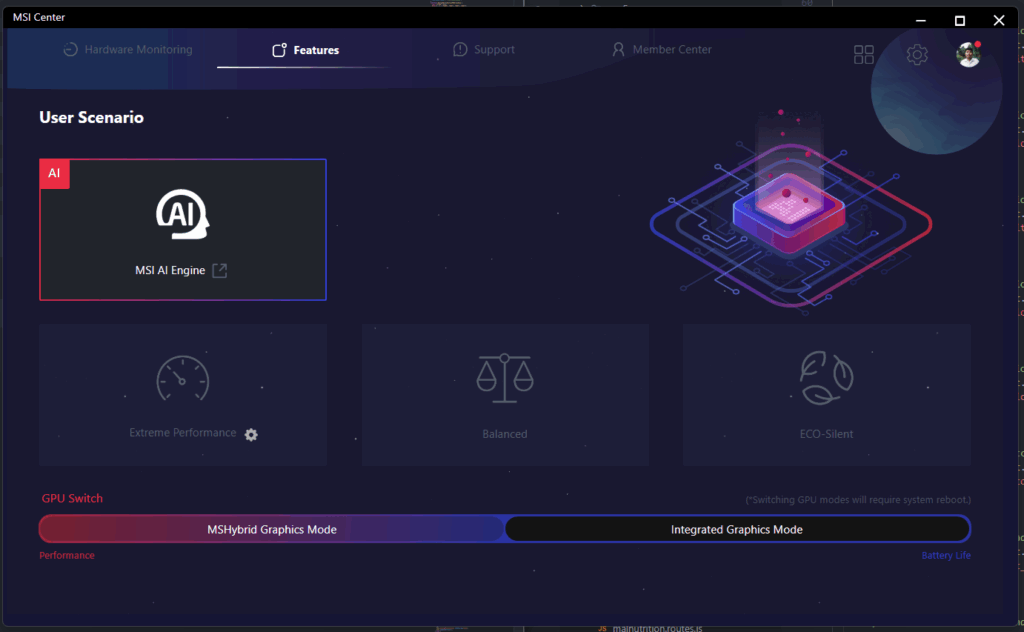Open the Hardware Monitoring tab
This screenshot has width=1024, height=632.
point(128,50)
